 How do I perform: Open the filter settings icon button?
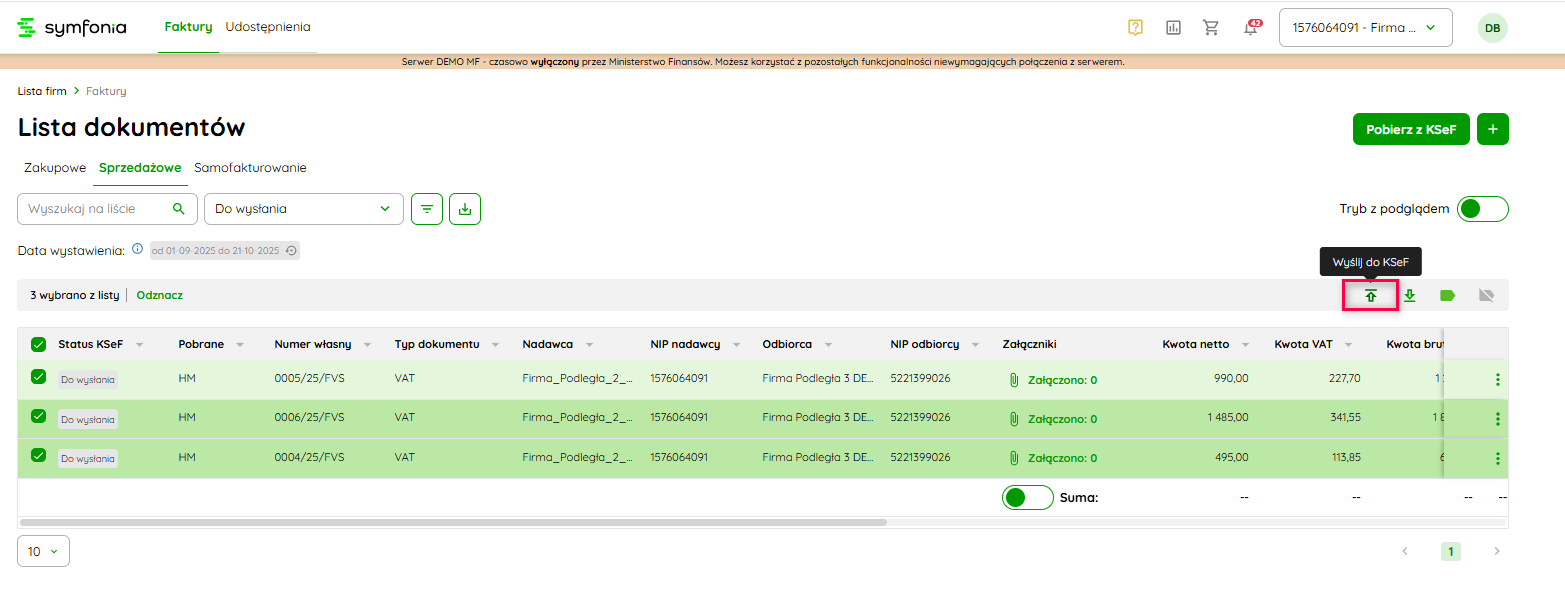coord(427,209)
